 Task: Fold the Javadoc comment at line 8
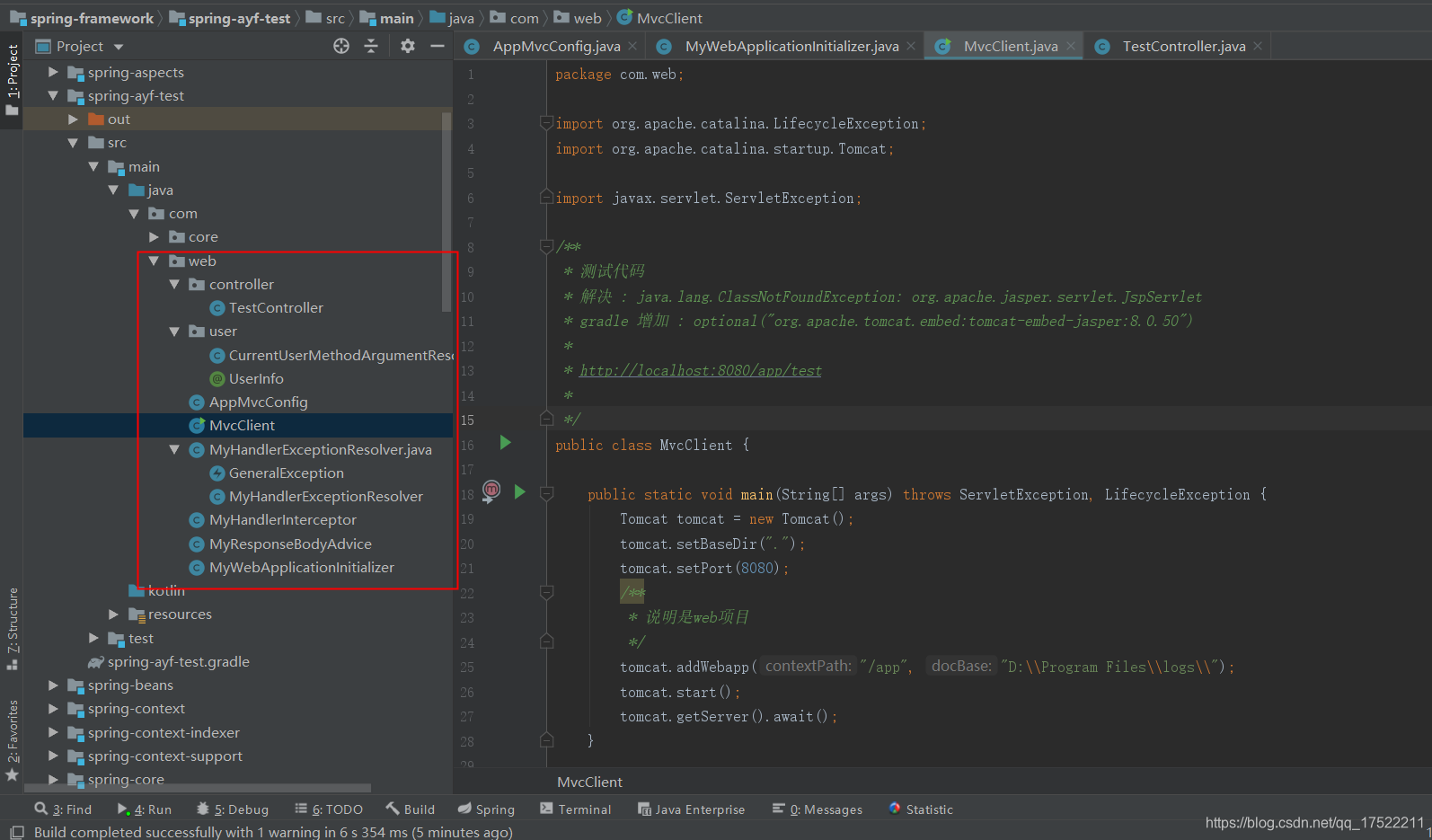point(546,245)
